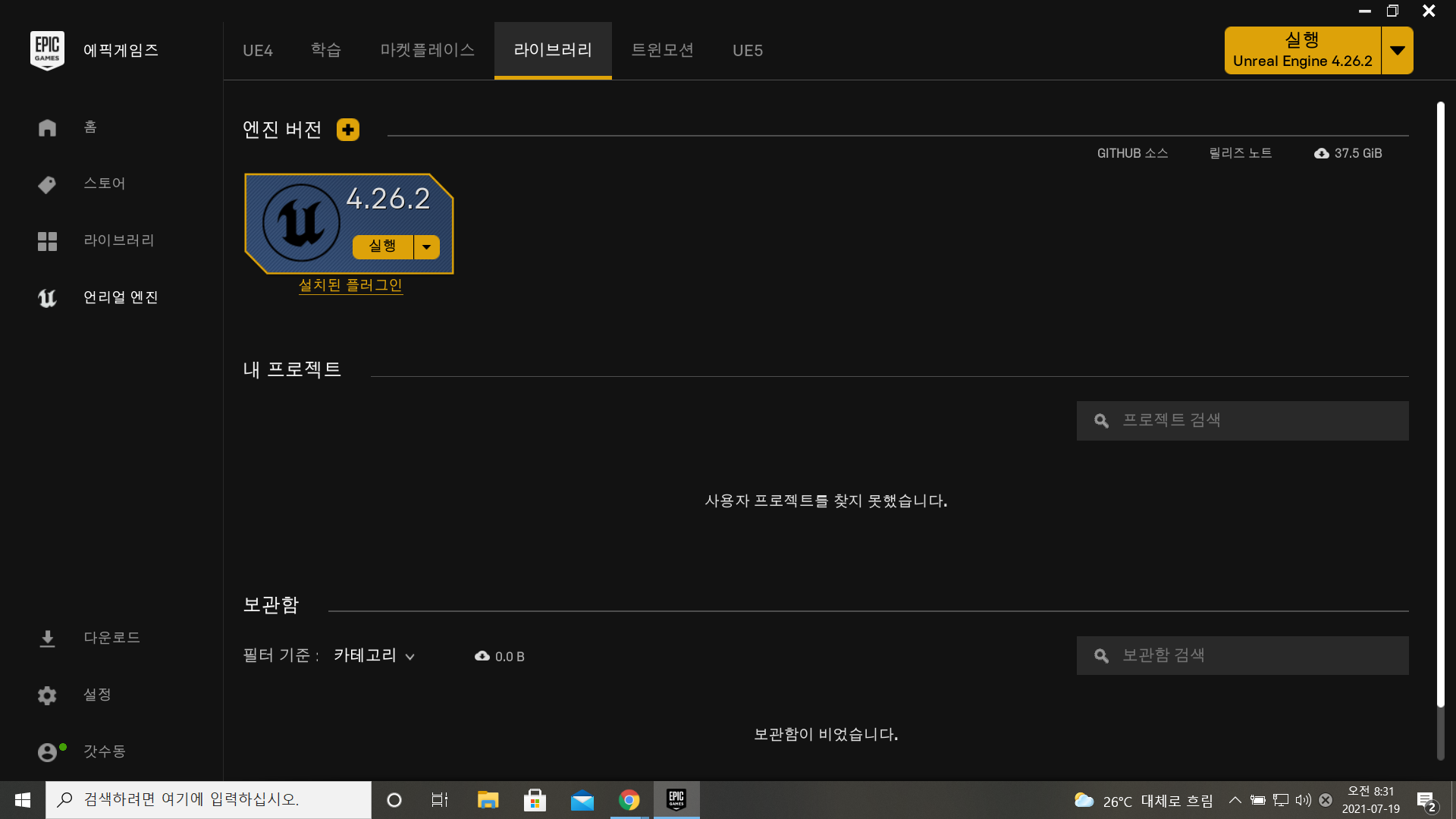1456x819 pixels.
Task: Open Downloads arrow icon in sidebar
Action: [x=47, y=639]
